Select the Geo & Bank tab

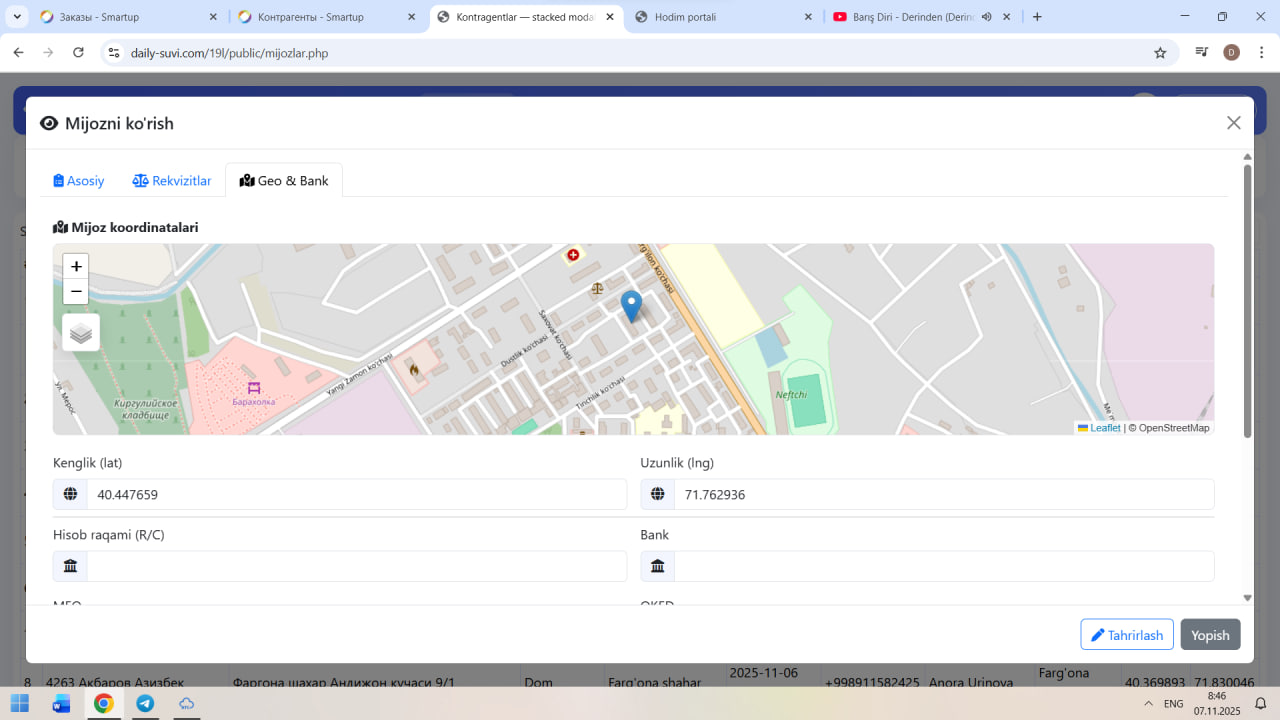[284, 181]
